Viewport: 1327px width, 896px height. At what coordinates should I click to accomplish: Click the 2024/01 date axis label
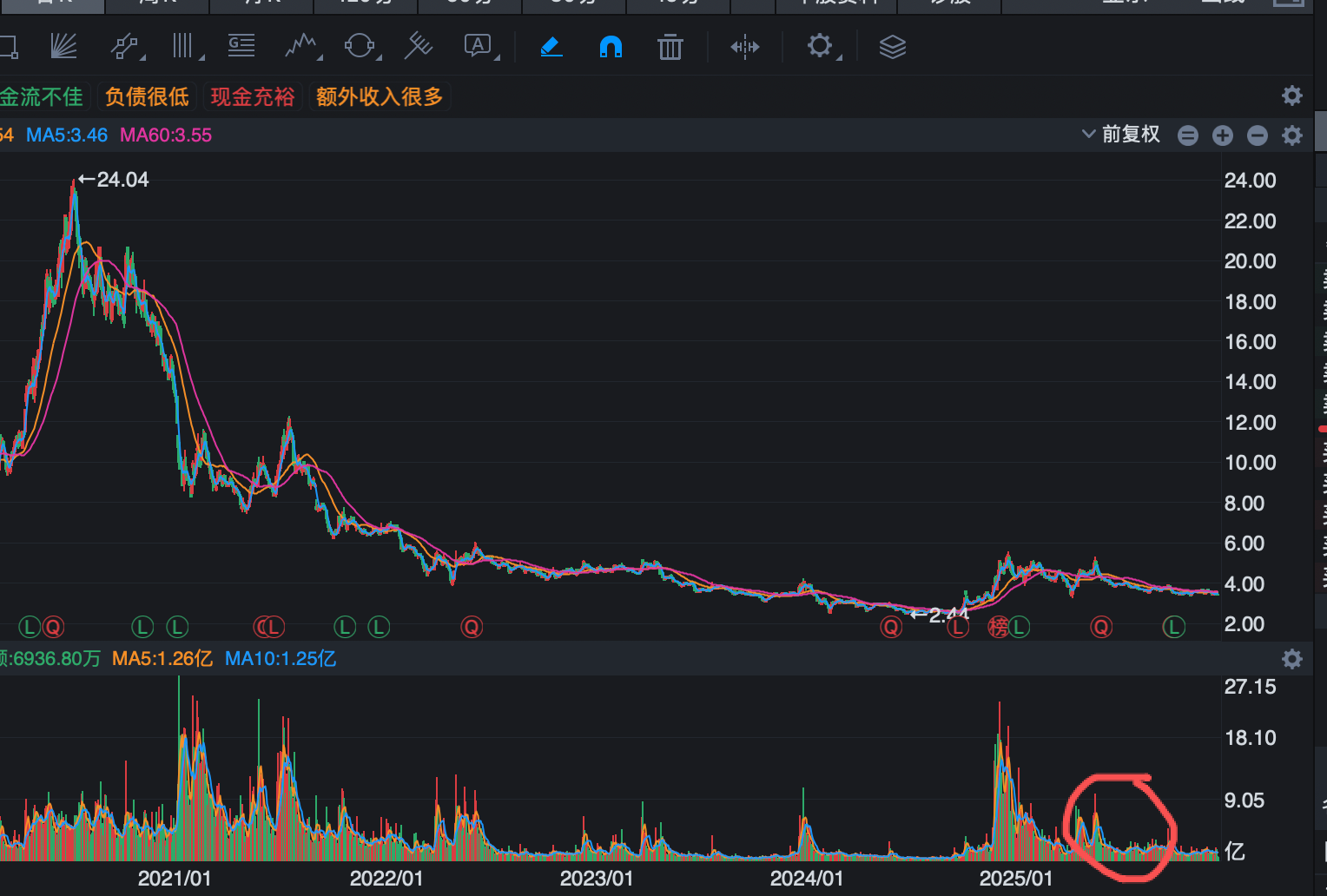point(807,879)
